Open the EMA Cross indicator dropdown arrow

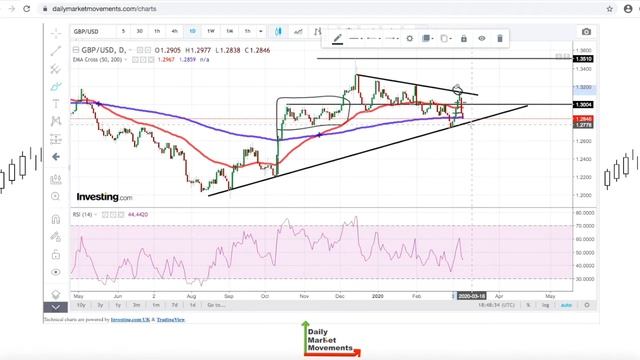click(126, 60)
